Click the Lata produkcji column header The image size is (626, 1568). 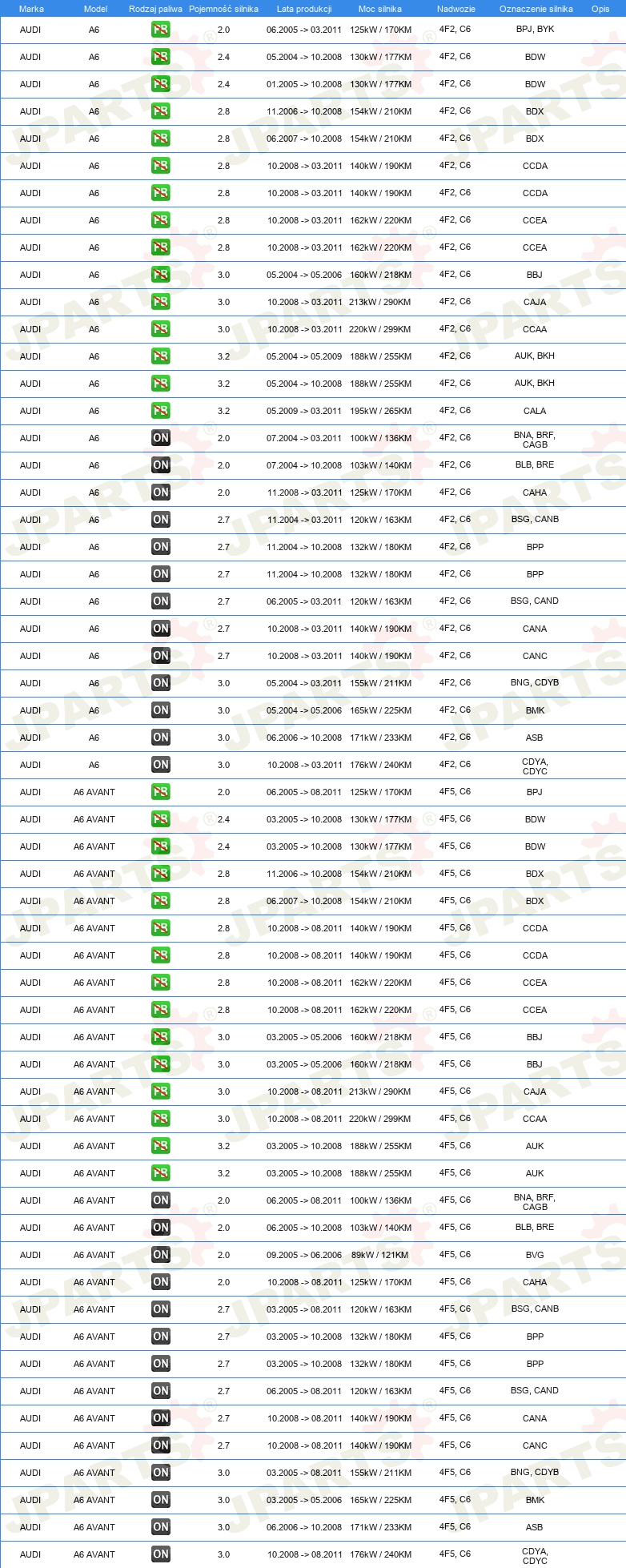pos(304,9)
